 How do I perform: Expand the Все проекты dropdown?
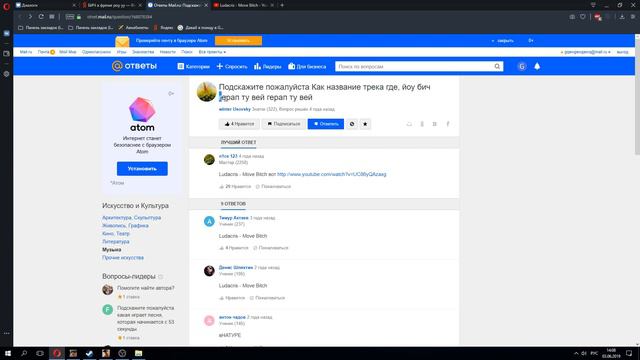[212, 52]
